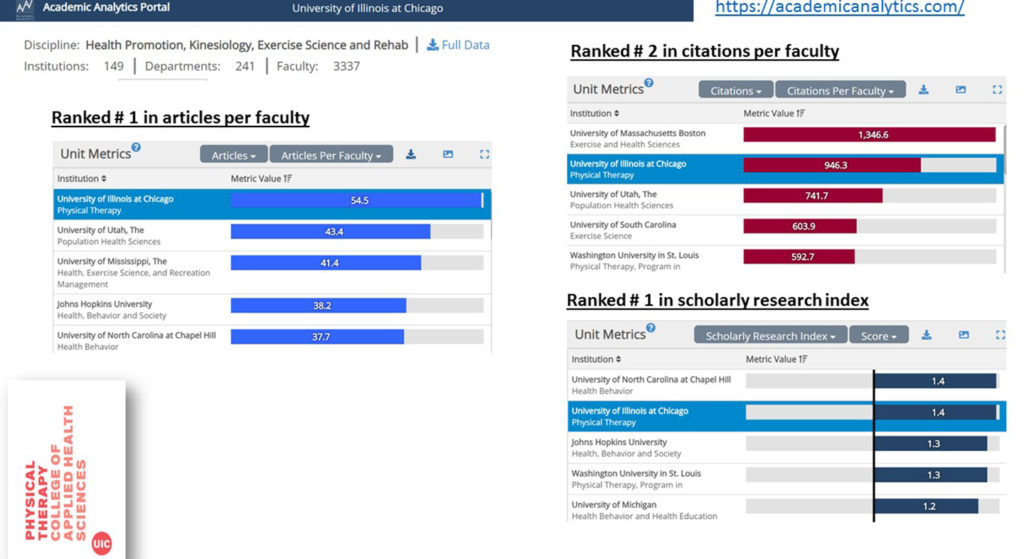This screenshot has height=559, width=1024.
Task: Sort Institution column in articles table
Action: [x=81, y=178]
